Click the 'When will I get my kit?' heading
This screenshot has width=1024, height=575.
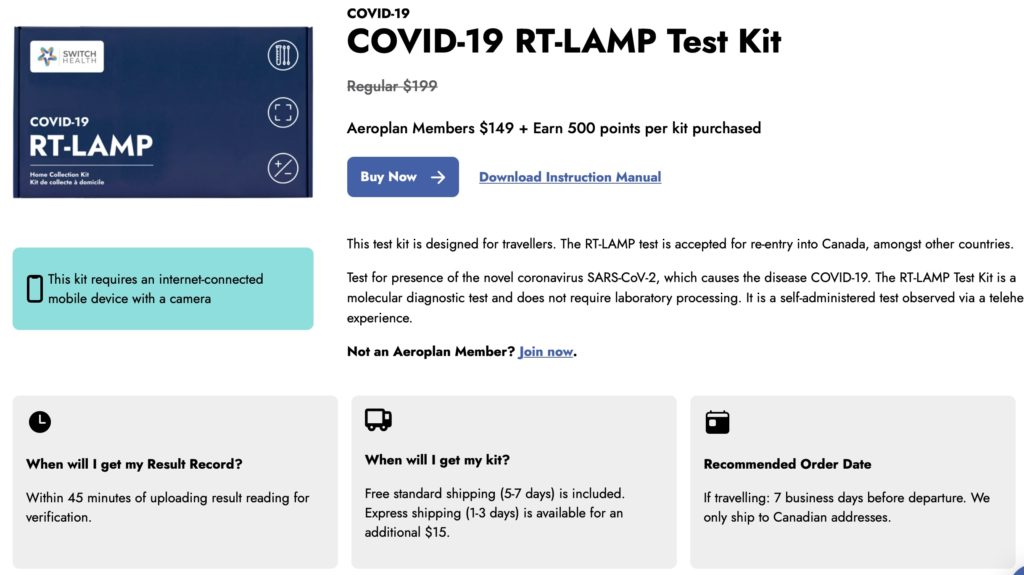[x=437, y=460]
